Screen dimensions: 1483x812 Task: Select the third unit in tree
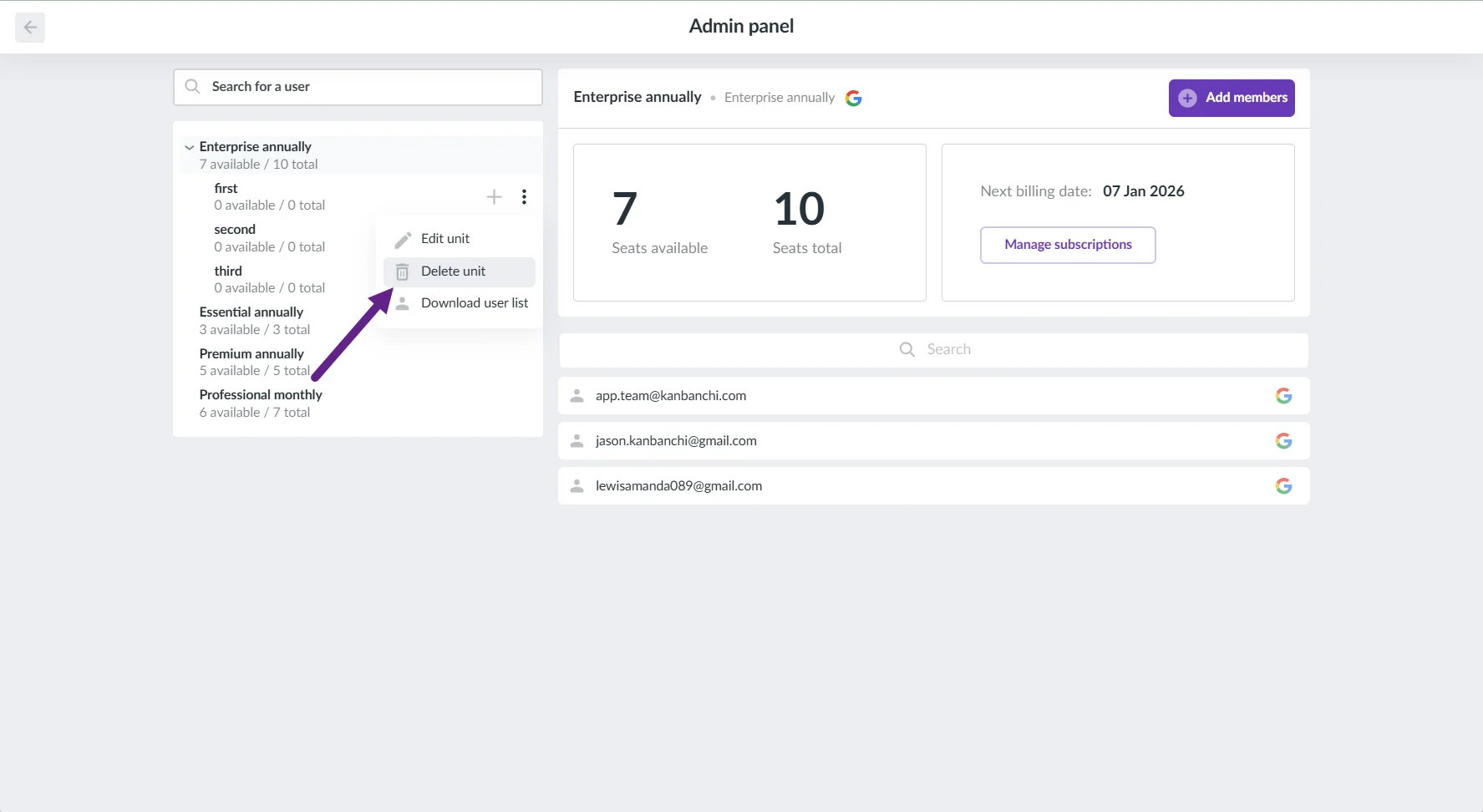point(228,272)
